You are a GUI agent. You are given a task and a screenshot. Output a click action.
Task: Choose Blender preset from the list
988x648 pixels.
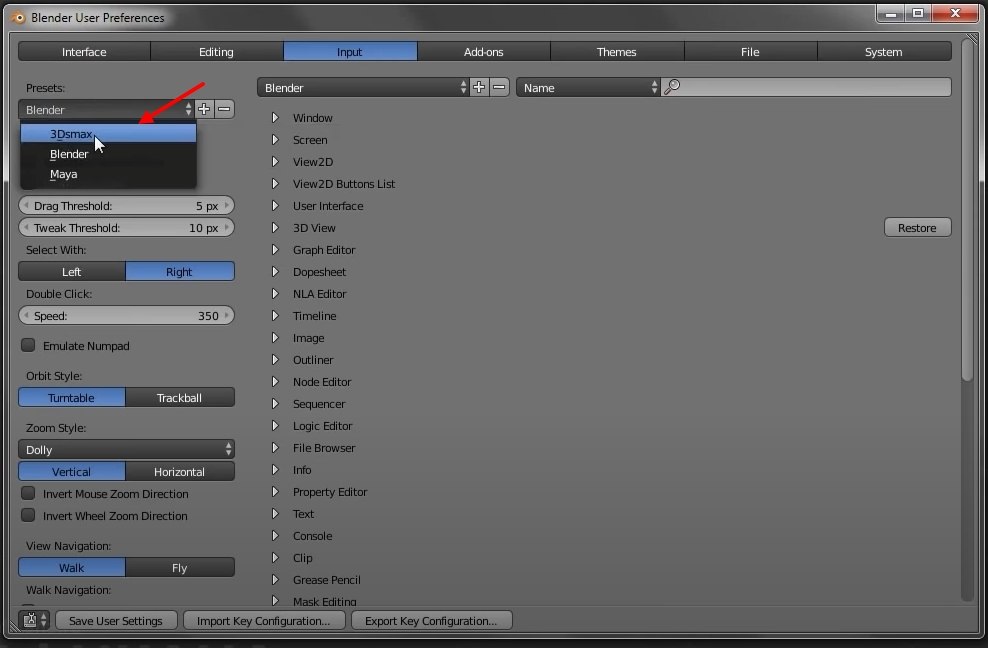108,154
